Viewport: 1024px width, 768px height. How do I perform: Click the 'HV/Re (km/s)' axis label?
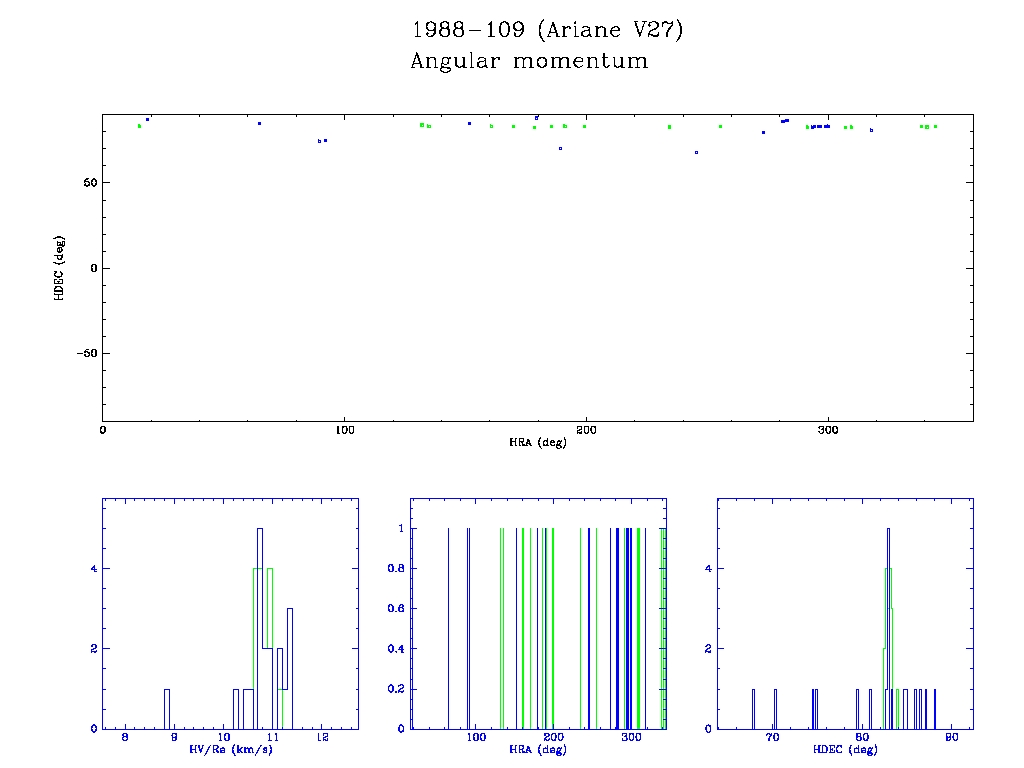click(231, 750)
